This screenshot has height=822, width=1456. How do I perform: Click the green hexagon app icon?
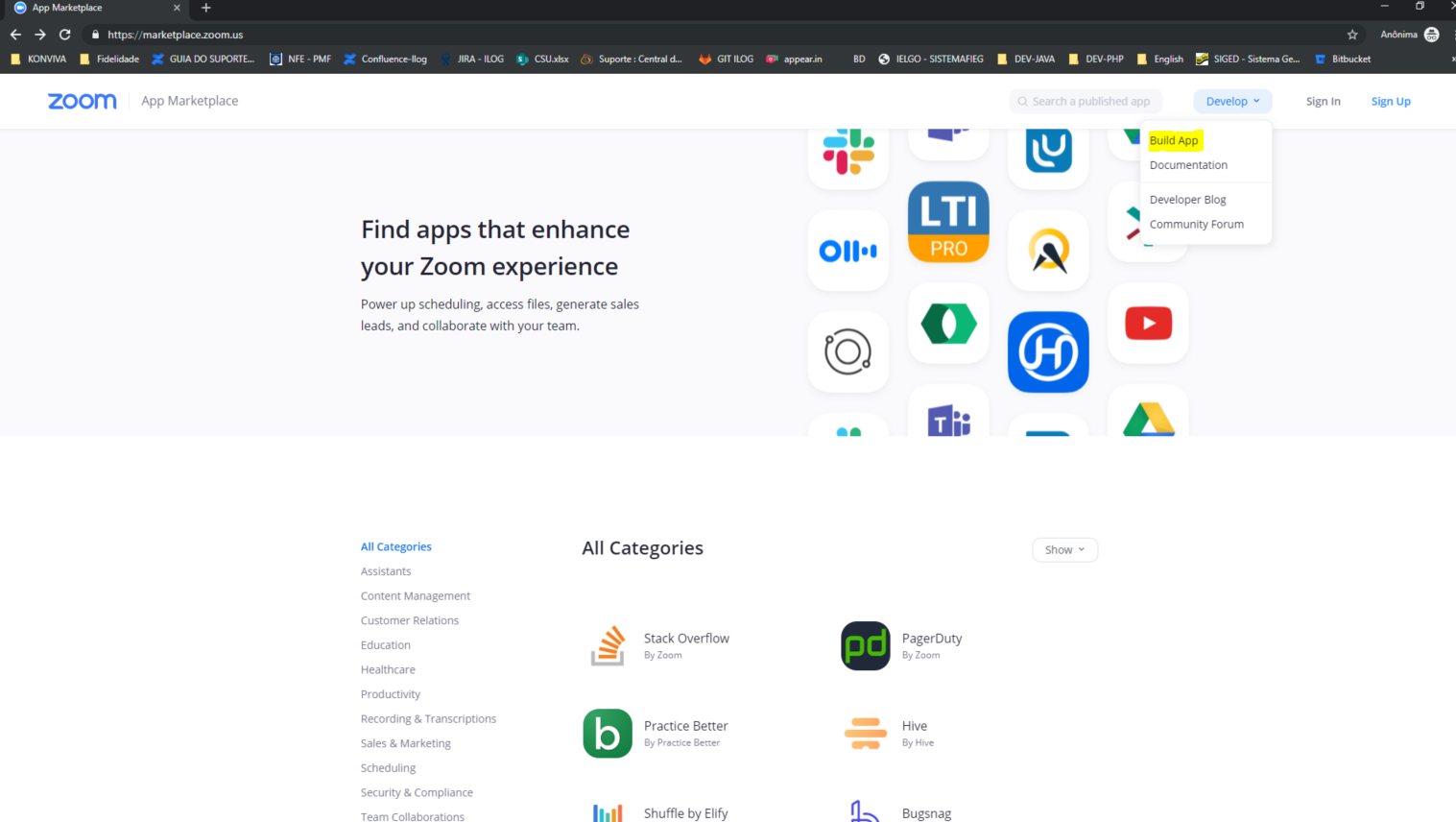[948, 323]
